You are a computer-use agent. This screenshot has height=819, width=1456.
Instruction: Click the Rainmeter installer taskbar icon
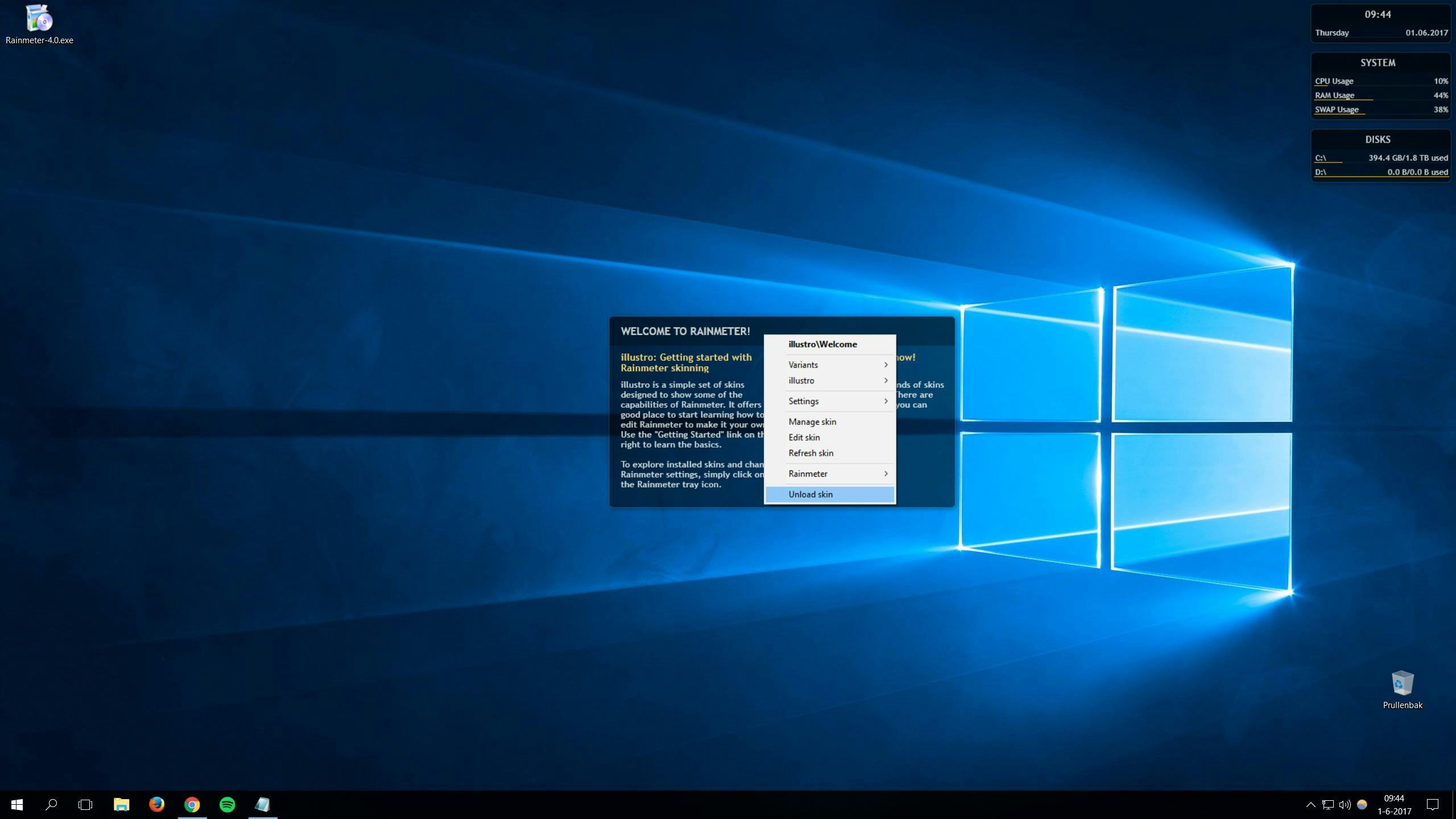click(262, 804)
